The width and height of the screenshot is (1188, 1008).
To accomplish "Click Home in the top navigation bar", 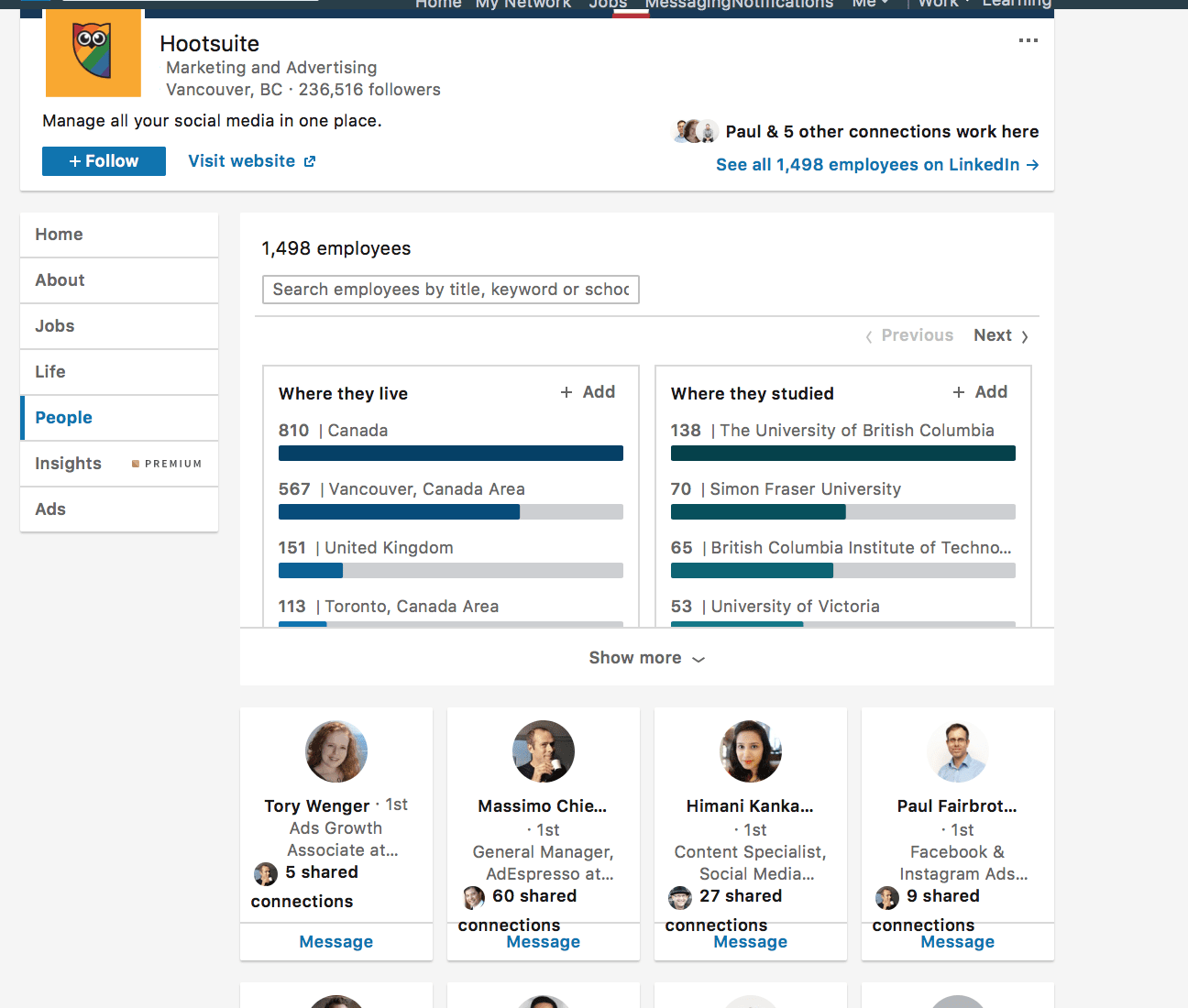I will click(x=438, y=4).
